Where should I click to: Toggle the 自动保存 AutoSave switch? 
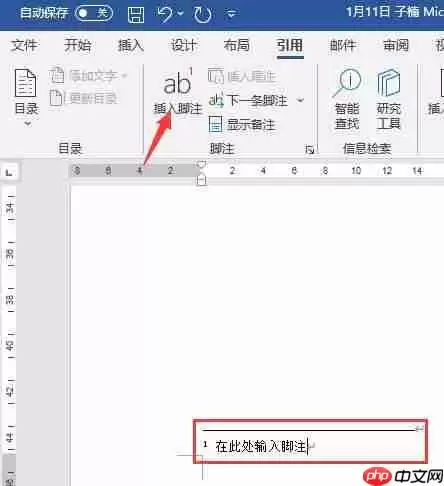pos(94,13)
